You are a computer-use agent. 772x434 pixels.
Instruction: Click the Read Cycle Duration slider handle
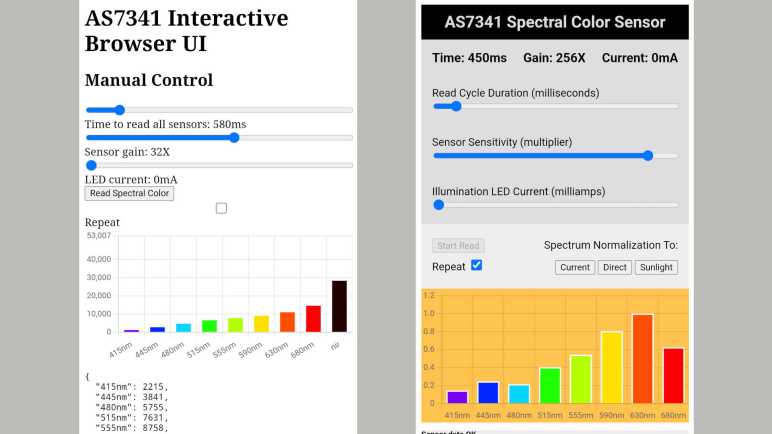456,106
